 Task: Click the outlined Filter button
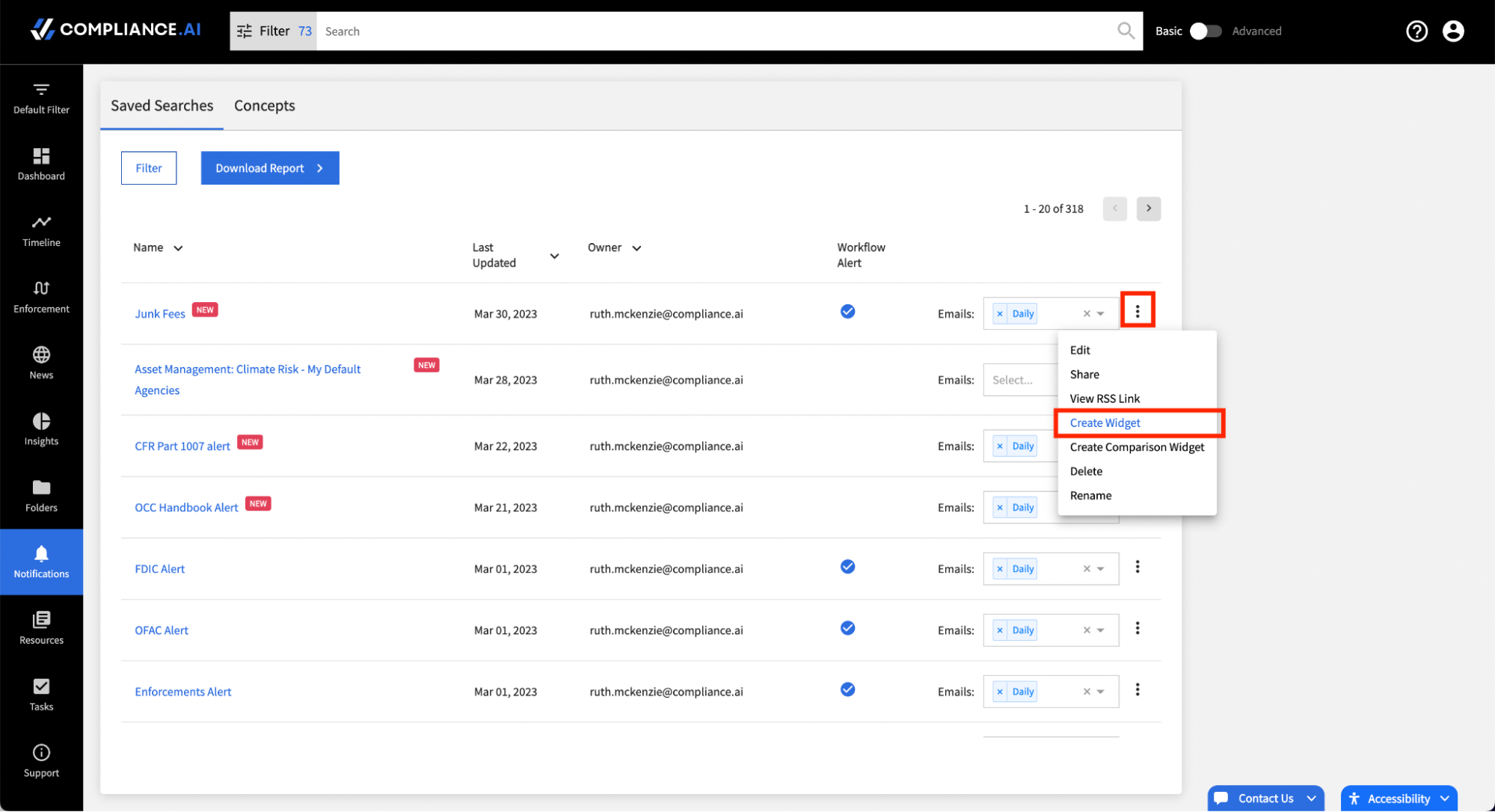pos(148,168)
